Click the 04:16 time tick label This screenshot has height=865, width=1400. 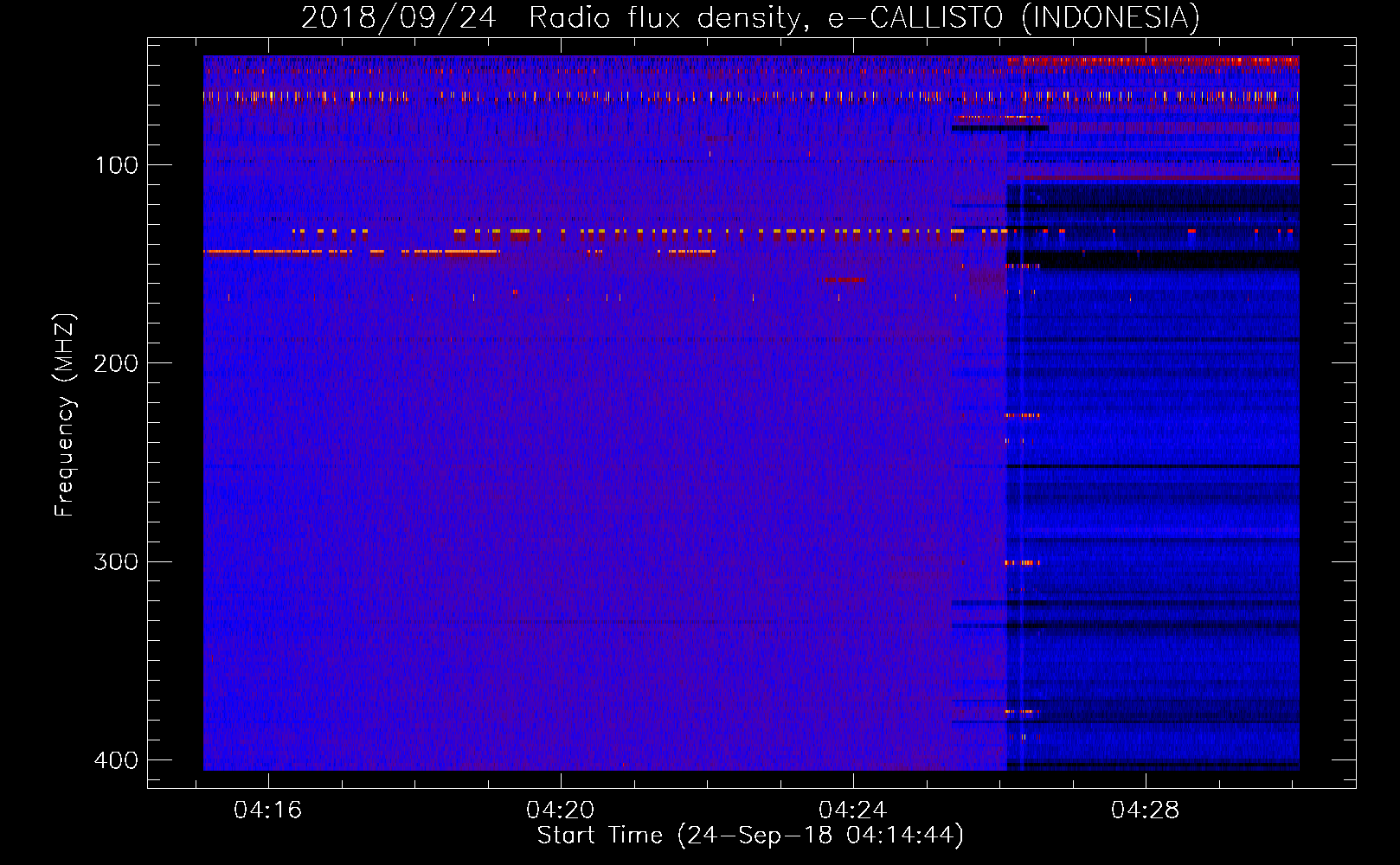[268, 811]
